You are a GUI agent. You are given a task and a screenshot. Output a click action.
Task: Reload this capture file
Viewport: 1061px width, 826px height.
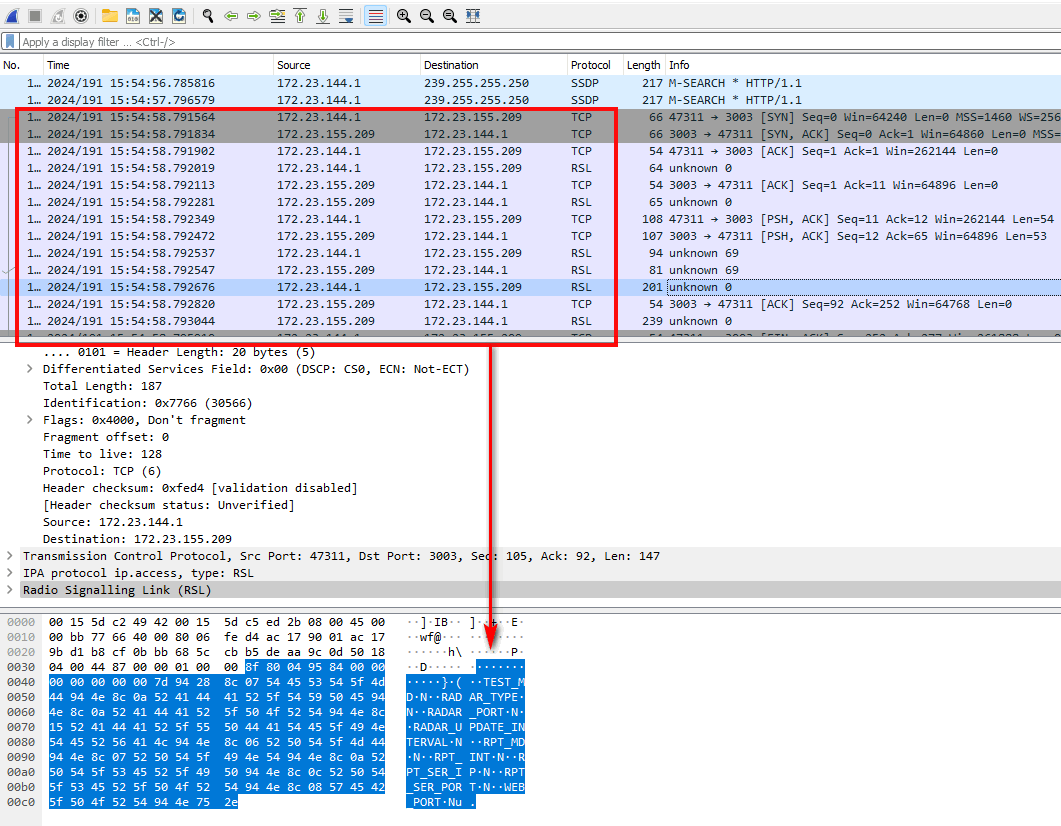[x=179, y=16]
